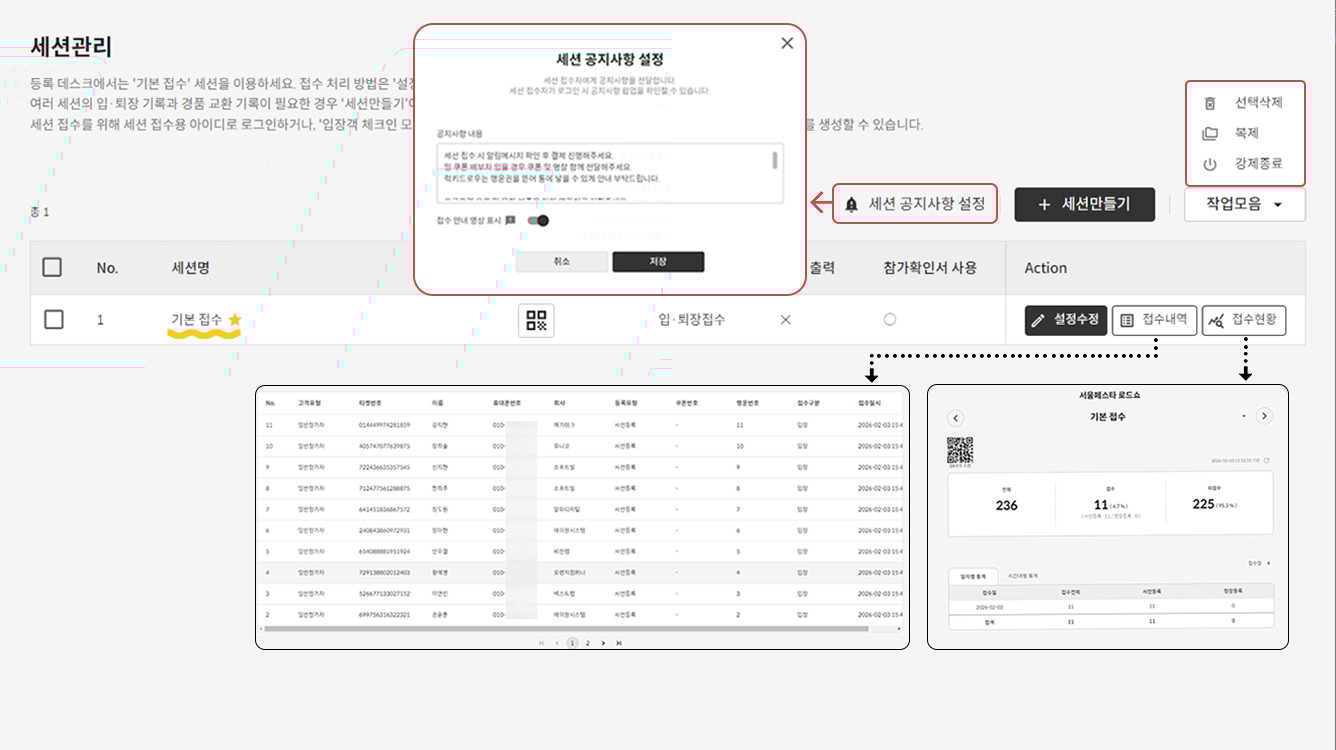The image size is (1336, 750).
Task: Expand the session selector dropdown beside 기본 접수 title
Action: [x=1244, y=416]
